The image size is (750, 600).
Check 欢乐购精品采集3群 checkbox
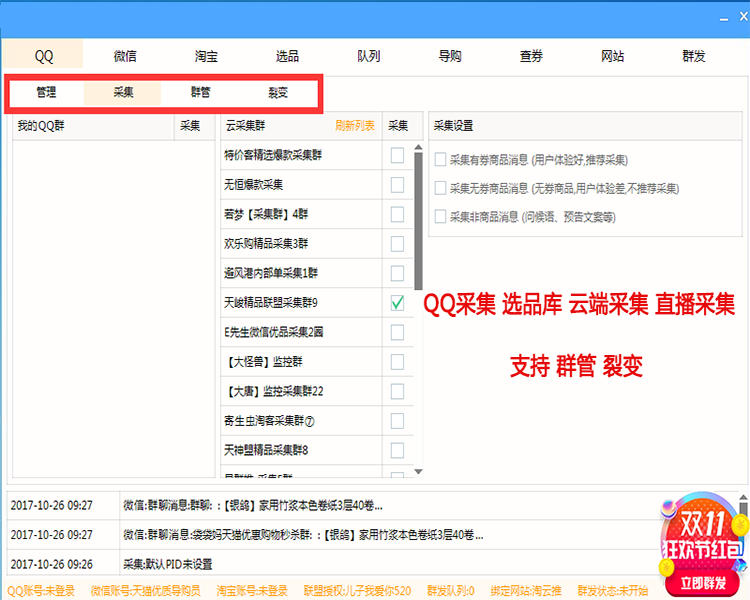397,244
